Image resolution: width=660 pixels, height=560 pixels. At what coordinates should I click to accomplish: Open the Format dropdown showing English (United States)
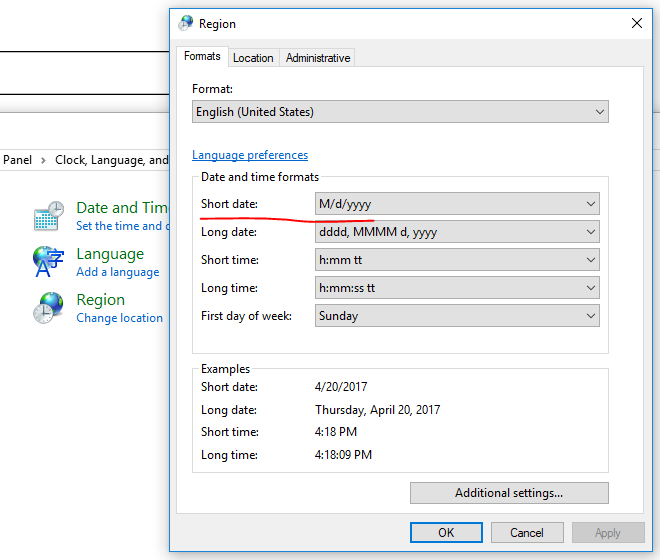pyautogui.click(x=400, y=112)
